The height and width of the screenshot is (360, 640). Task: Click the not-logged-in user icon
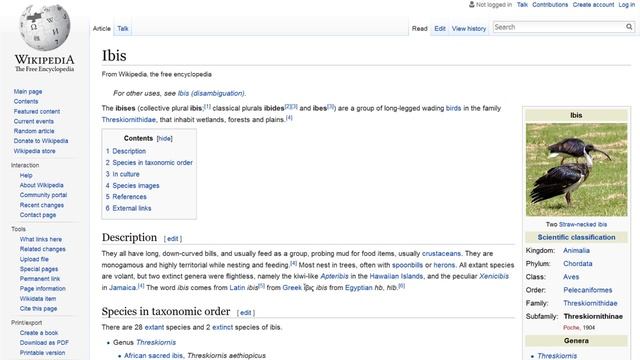471,4
